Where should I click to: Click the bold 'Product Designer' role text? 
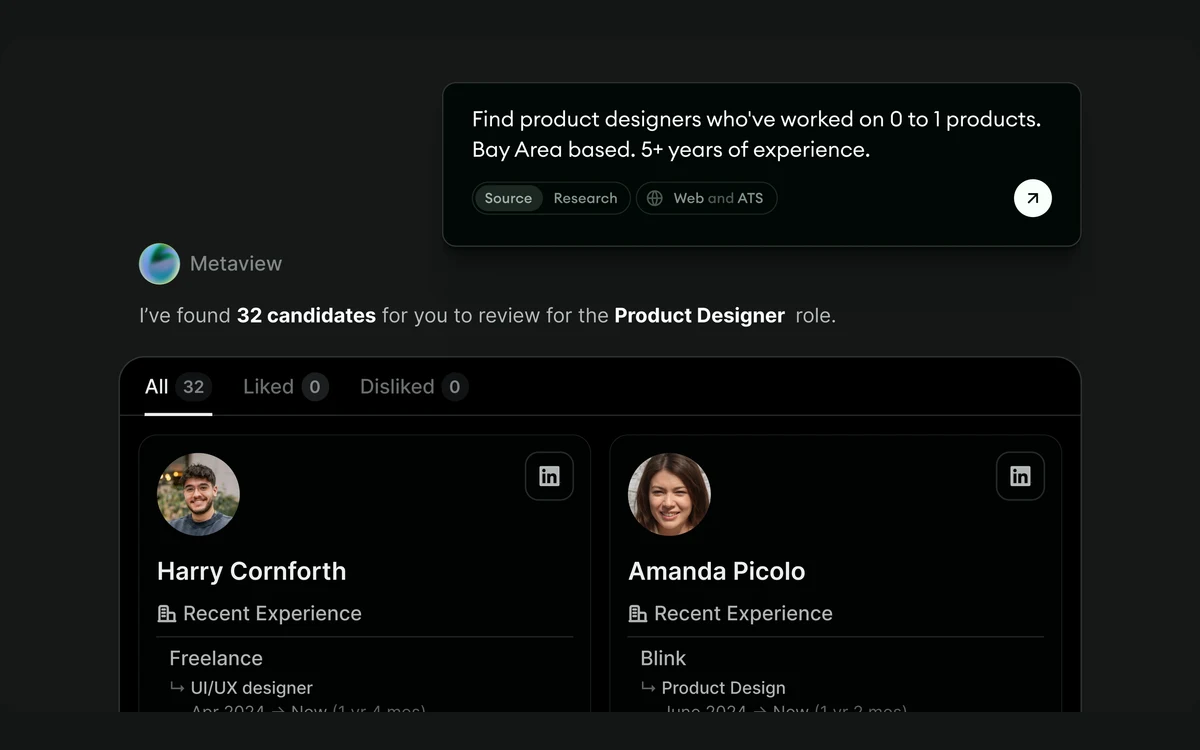pyautogui.click(x=699, y=316)
